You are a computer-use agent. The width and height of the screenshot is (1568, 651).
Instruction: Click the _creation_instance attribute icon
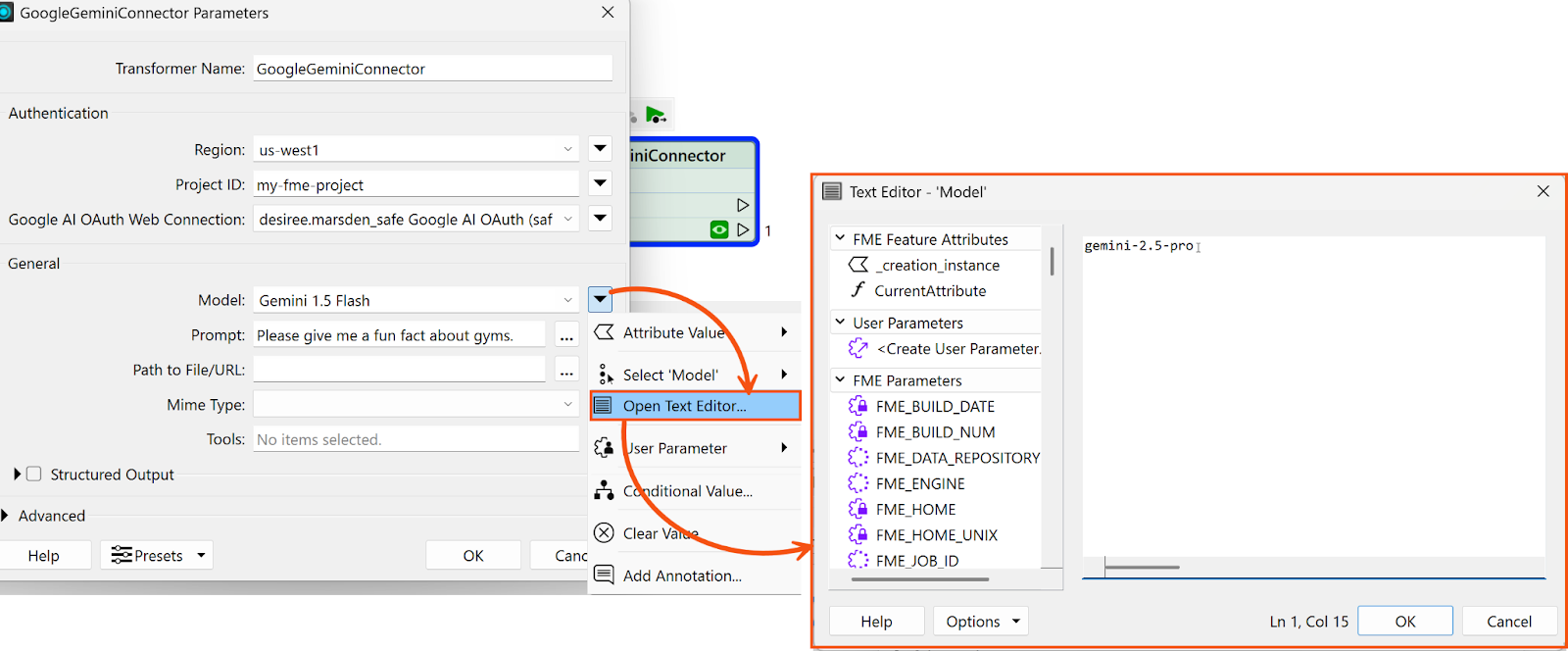click(858, 265)
